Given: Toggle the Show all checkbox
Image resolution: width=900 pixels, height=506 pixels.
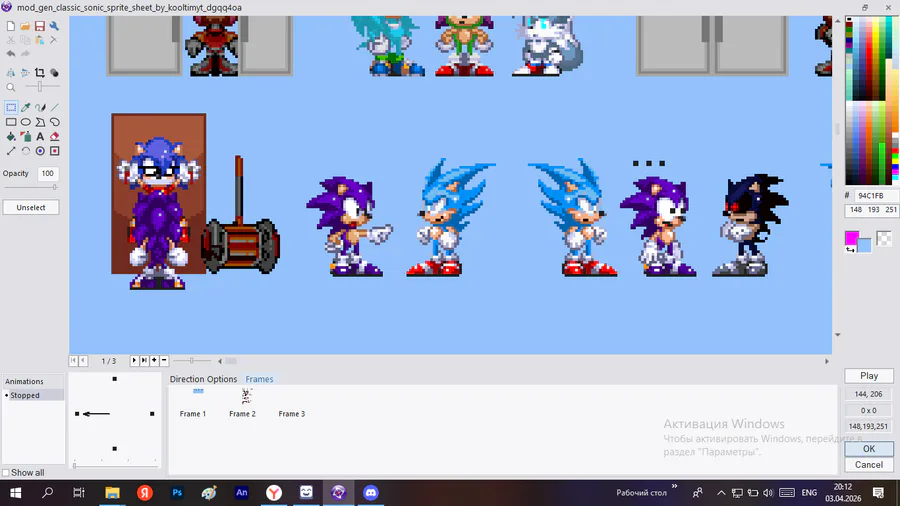Looking at the screenshot, I should [x=6, y=473].
